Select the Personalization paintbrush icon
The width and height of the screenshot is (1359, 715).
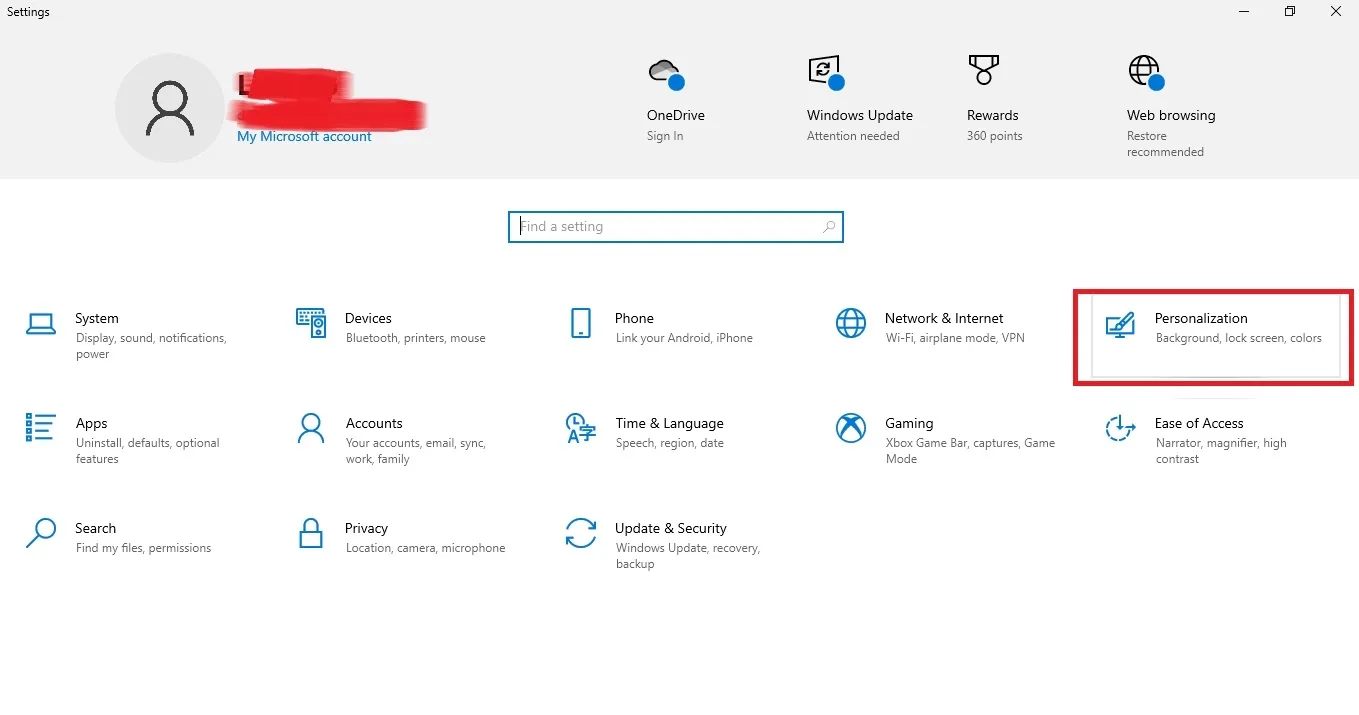(x=1120, y=326)
